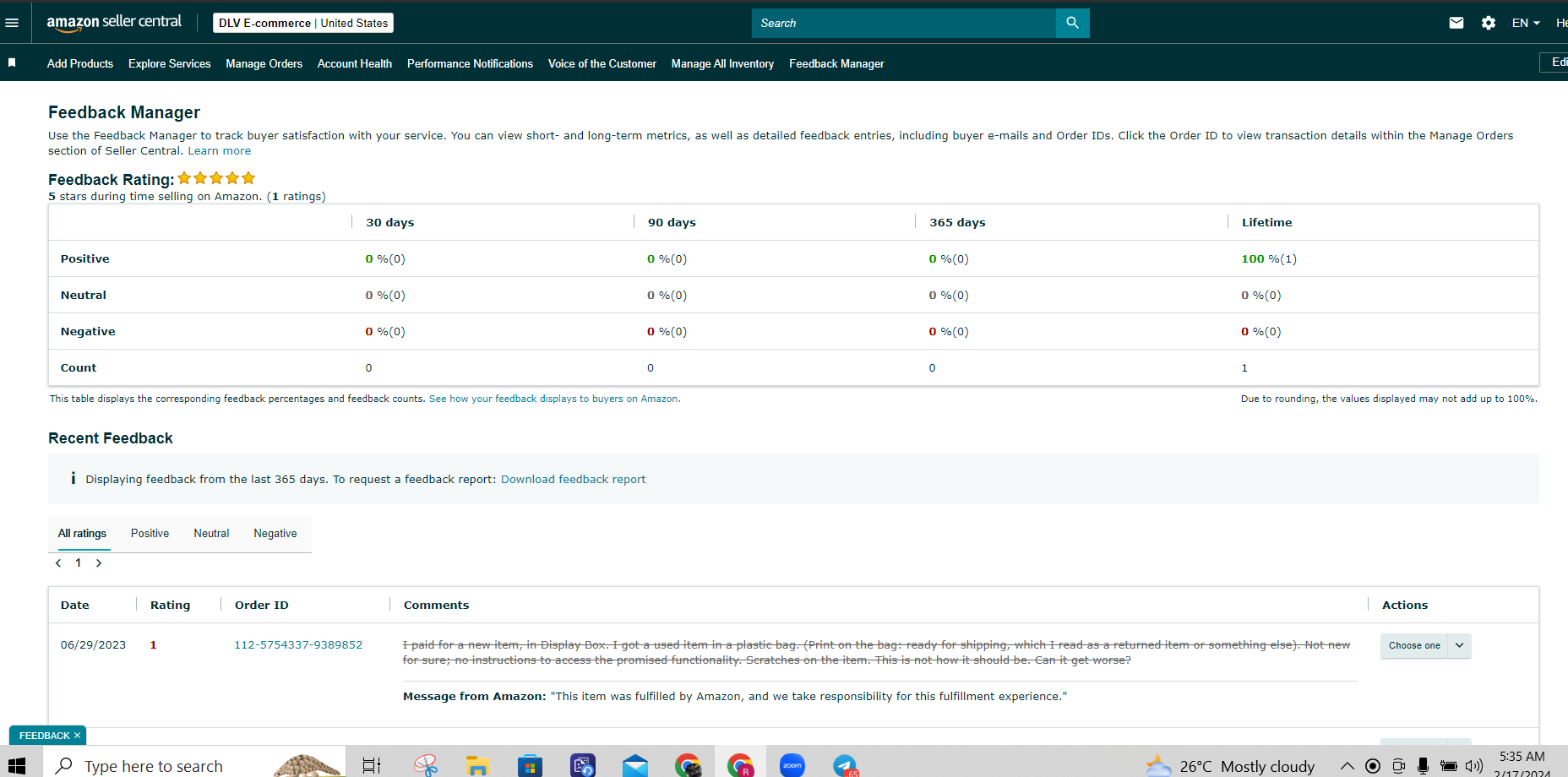The width and height of the screenshot is (1568, 777).
Task: Go to the previous feedback page
Action: pos(58,562)
